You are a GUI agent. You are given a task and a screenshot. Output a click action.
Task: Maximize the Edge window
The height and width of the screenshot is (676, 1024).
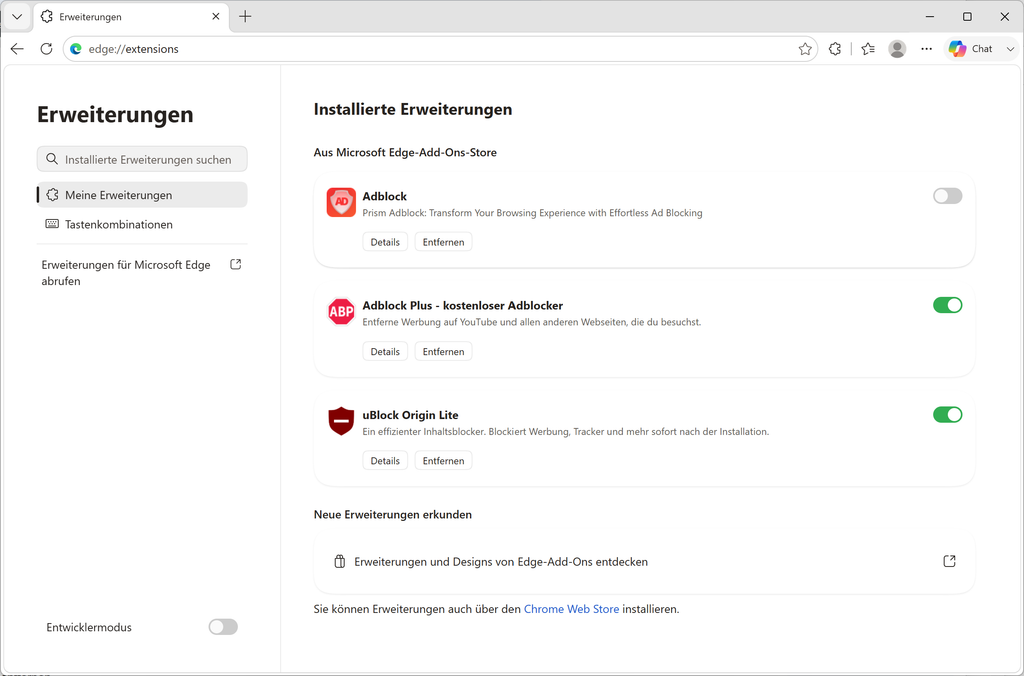pyautogui.click(x=967, y=17)
